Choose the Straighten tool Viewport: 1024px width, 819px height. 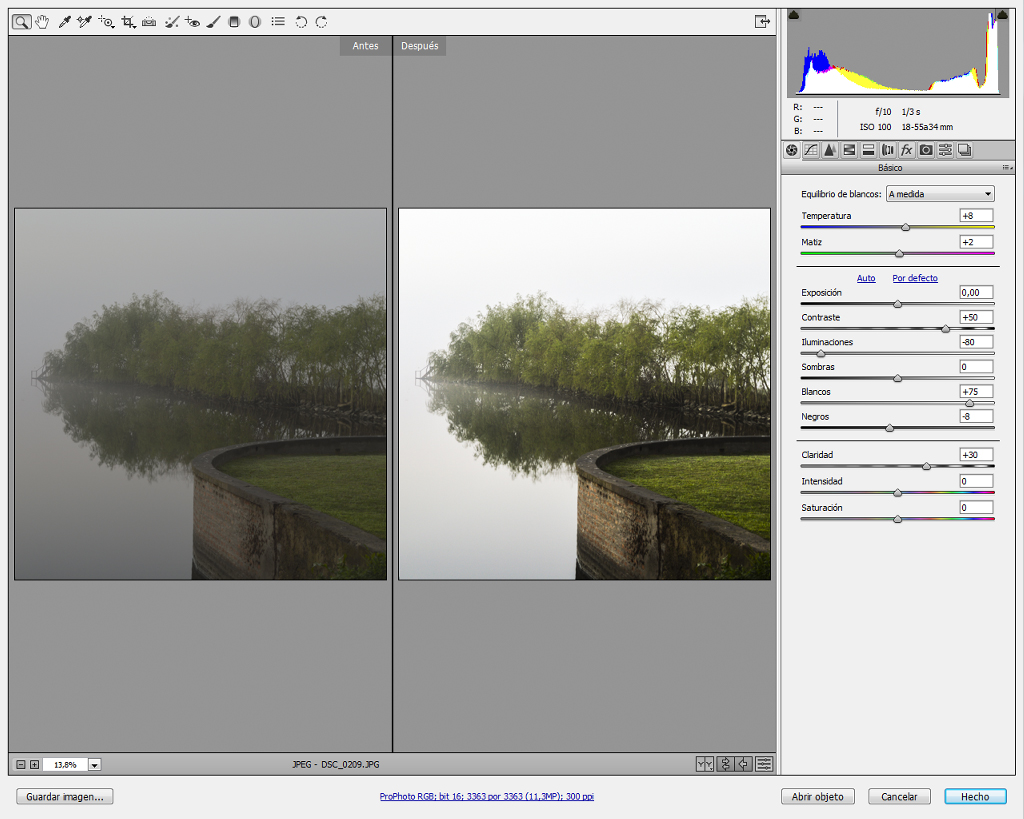(x=149, y=22)
